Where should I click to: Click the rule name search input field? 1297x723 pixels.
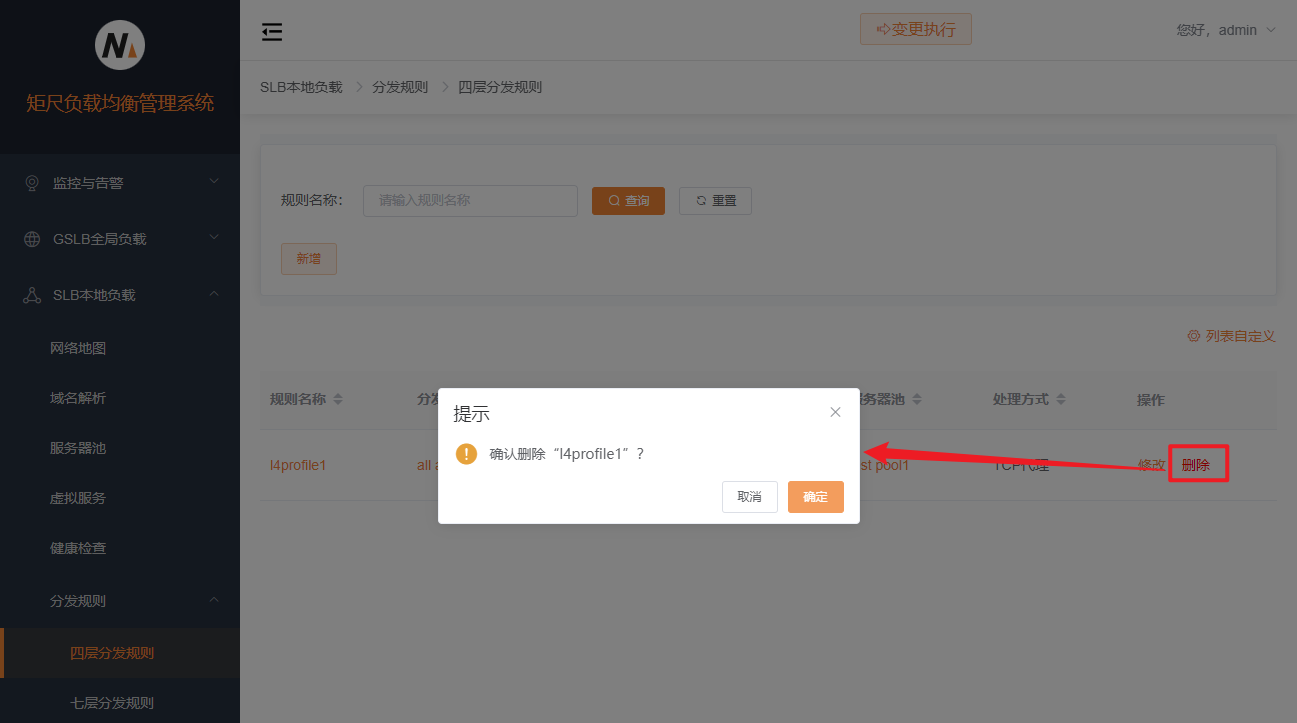pos(469,200)
